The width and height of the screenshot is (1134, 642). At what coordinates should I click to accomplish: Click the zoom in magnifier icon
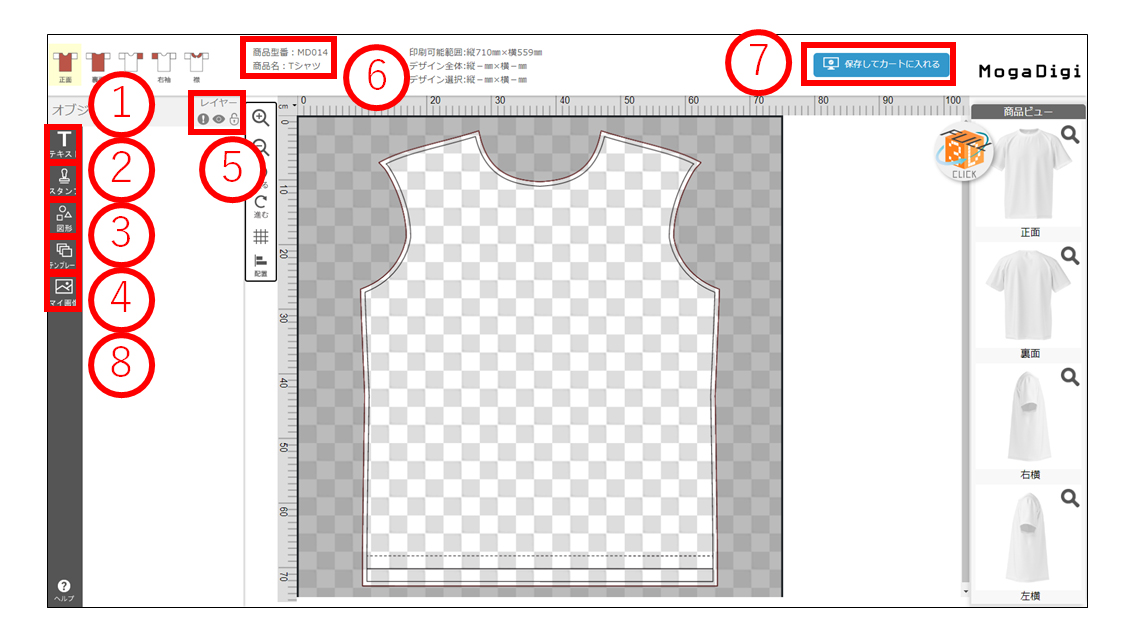[x=261, y=118]
